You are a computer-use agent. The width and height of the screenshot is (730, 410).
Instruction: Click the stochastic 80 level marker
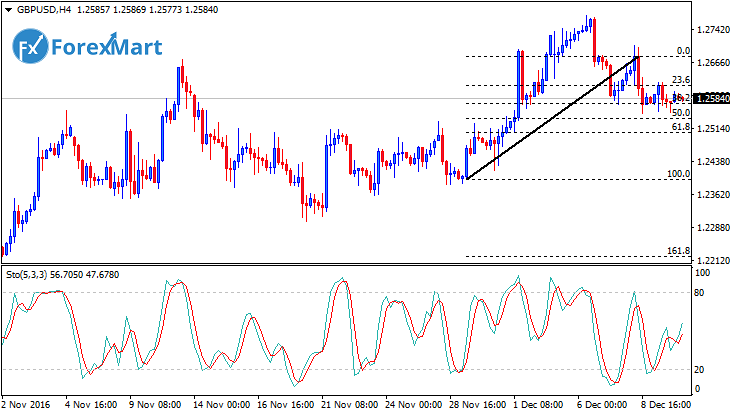tap(701, 293)
